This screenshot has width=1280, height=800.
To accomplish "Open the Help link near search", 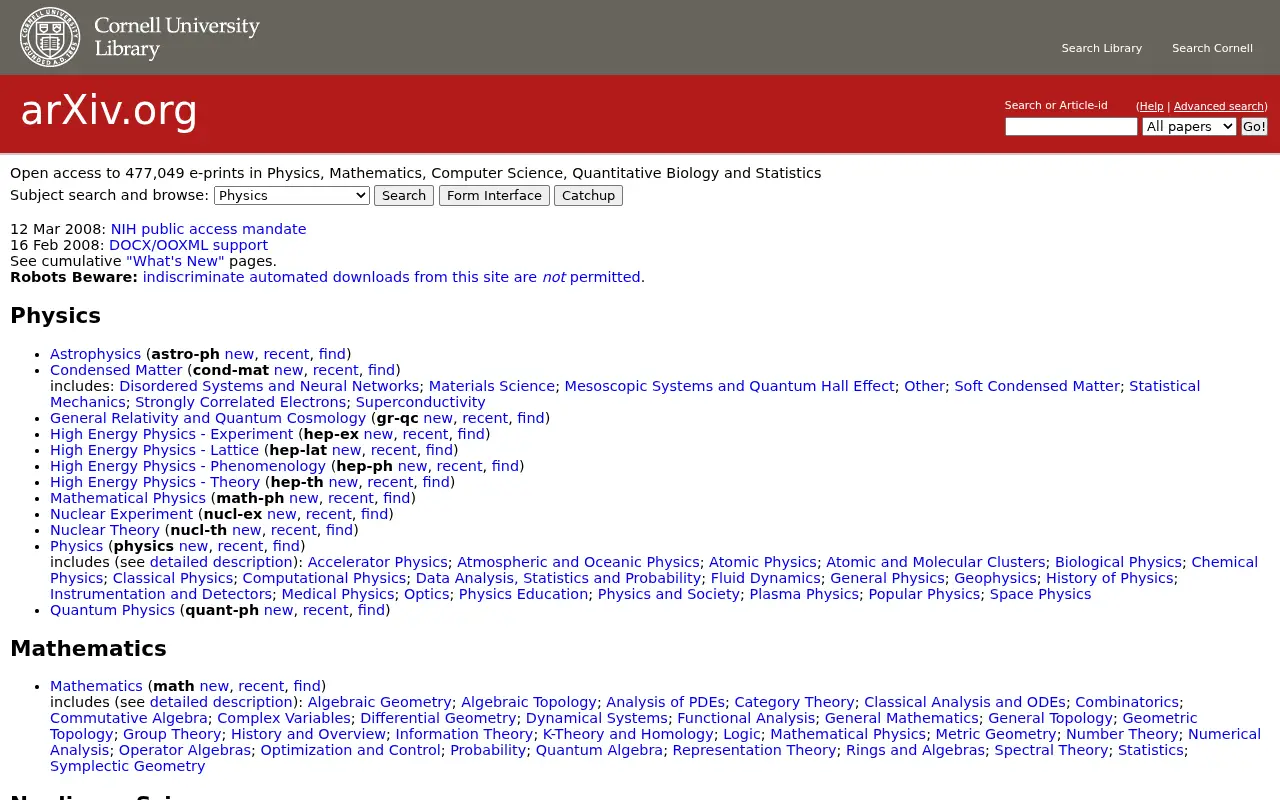I will (1151, 106).
